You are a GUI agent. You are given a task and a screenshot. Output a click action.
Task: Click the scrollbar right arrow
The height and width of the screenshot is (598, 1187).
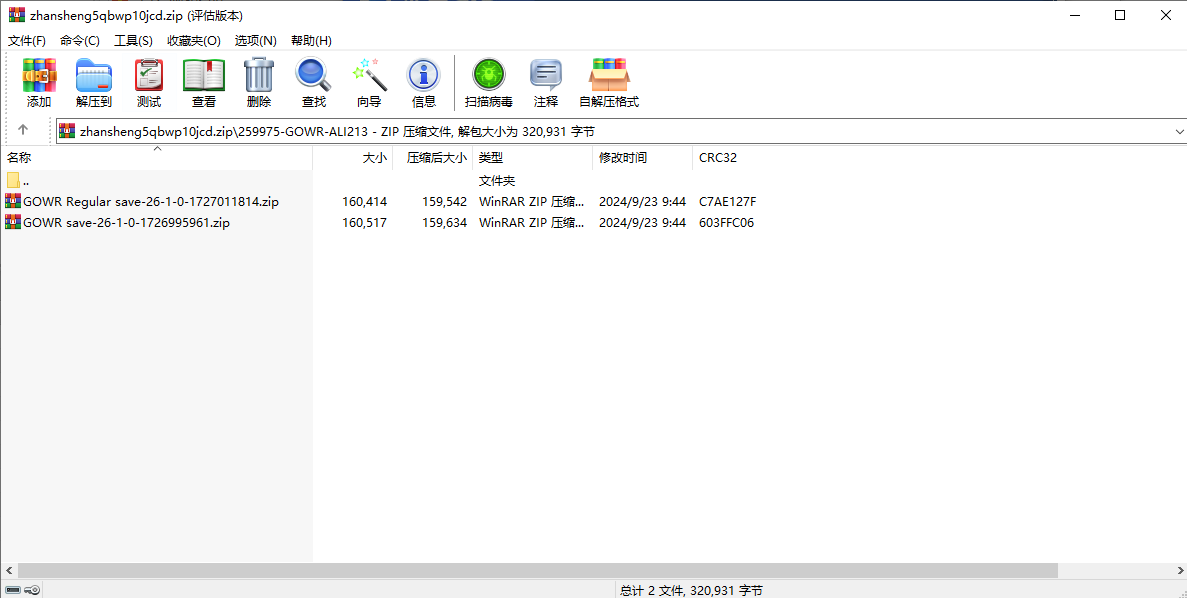[x=1179, y=570]
